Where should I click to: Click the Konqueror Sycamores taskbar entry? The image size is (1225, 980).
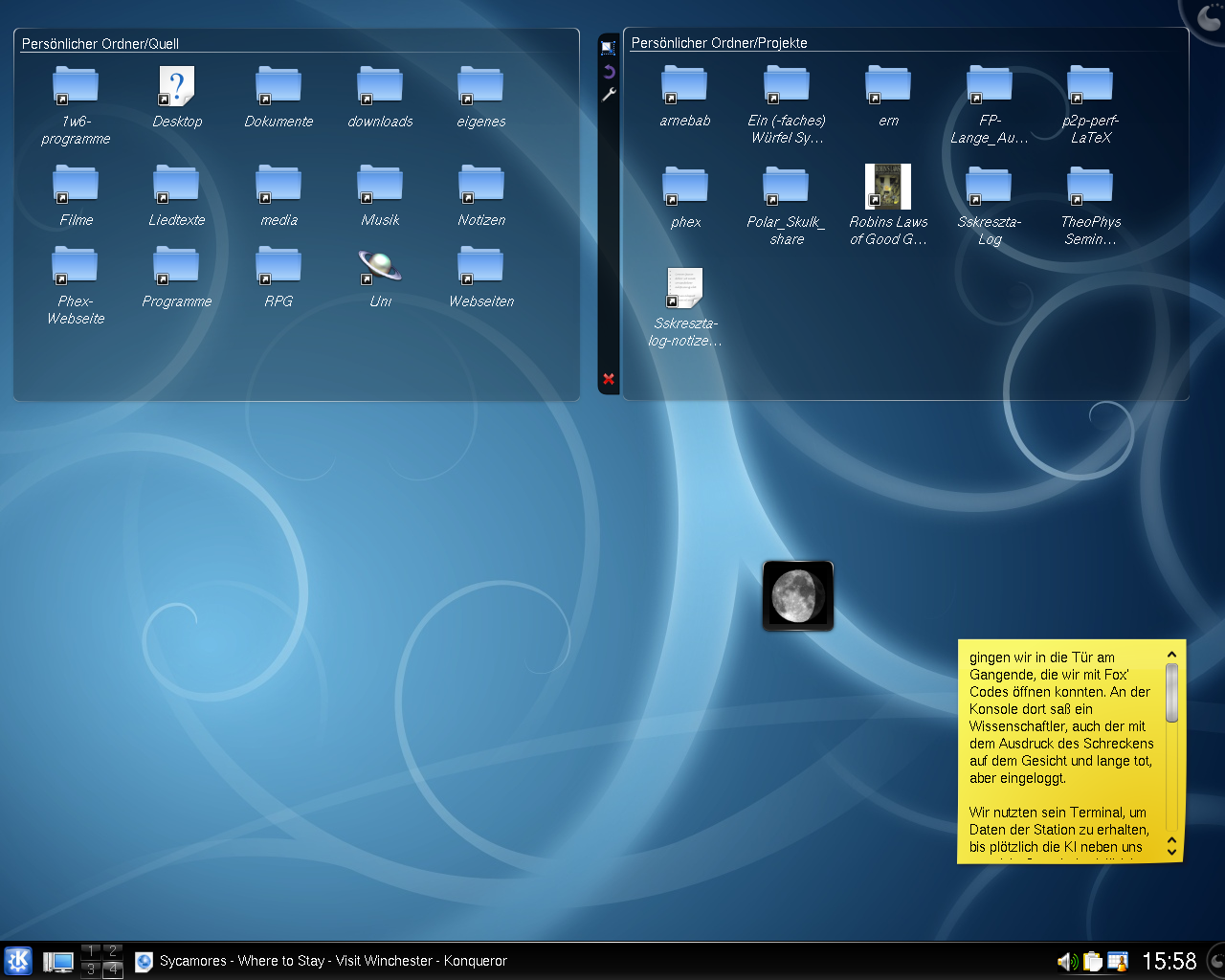[322, 961]
